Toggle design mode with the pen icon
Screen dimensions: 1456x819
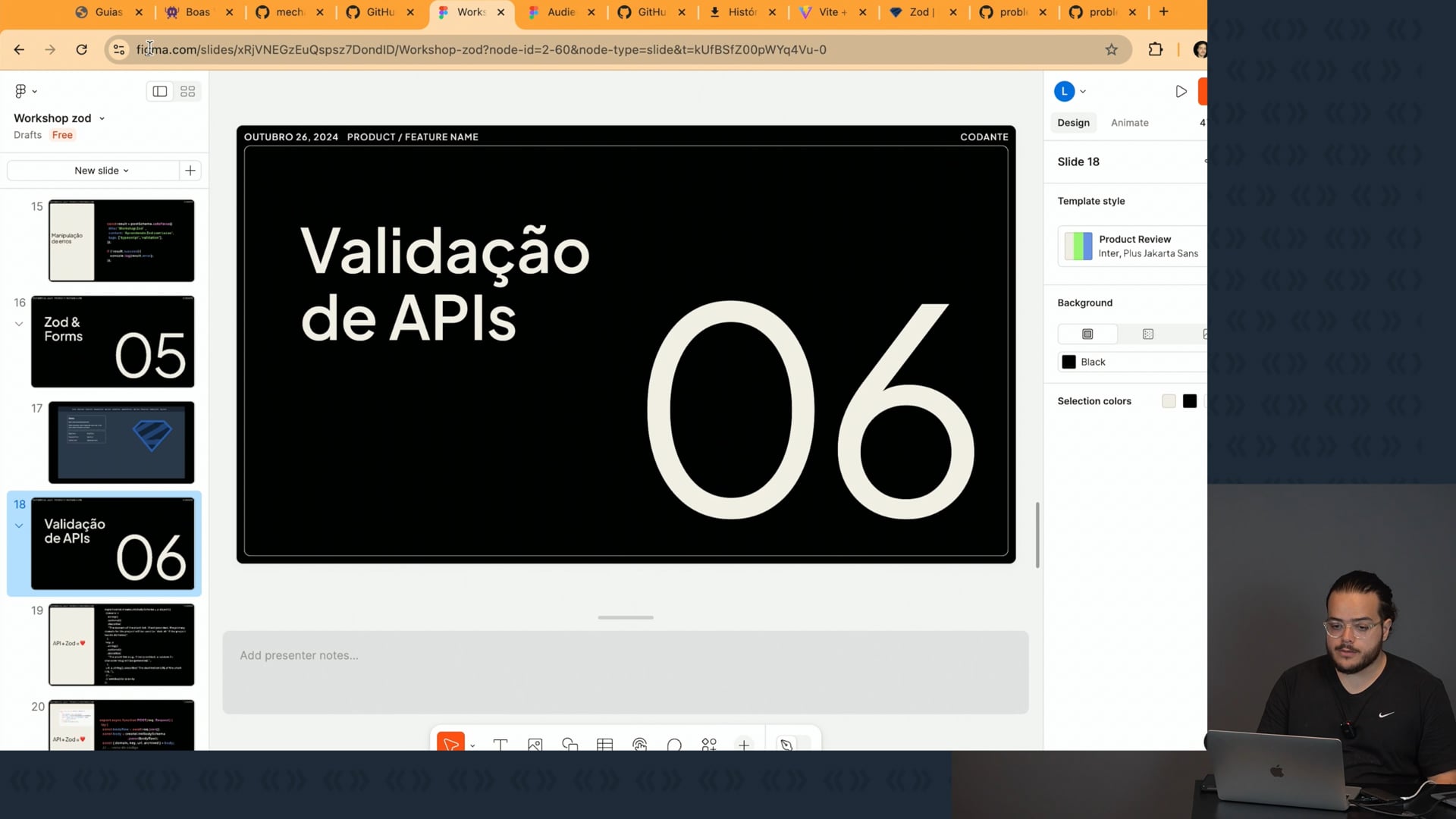pyautogui.click(x=786, y=745)
